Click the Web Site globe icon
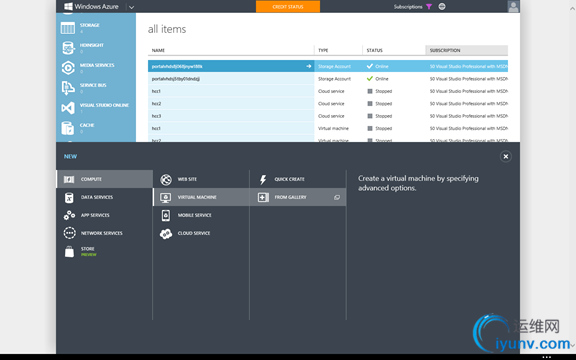The image size is (576, 360). 166,179
